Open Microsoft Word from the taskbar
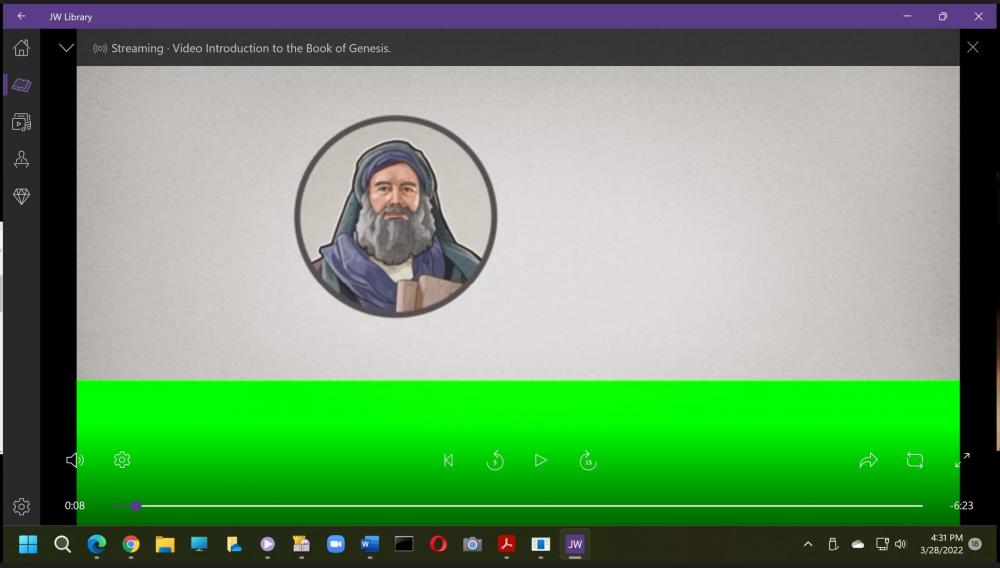 click(x=370, y=544)
